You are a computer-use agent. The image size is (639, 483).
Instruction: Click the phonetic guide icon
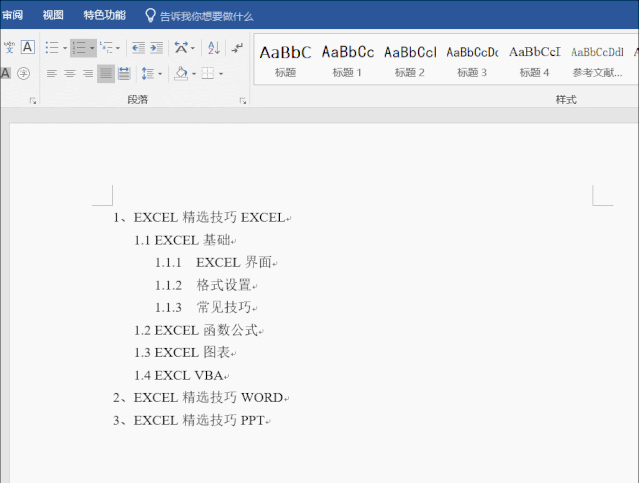pyautogui.click(x=9, y=47)
